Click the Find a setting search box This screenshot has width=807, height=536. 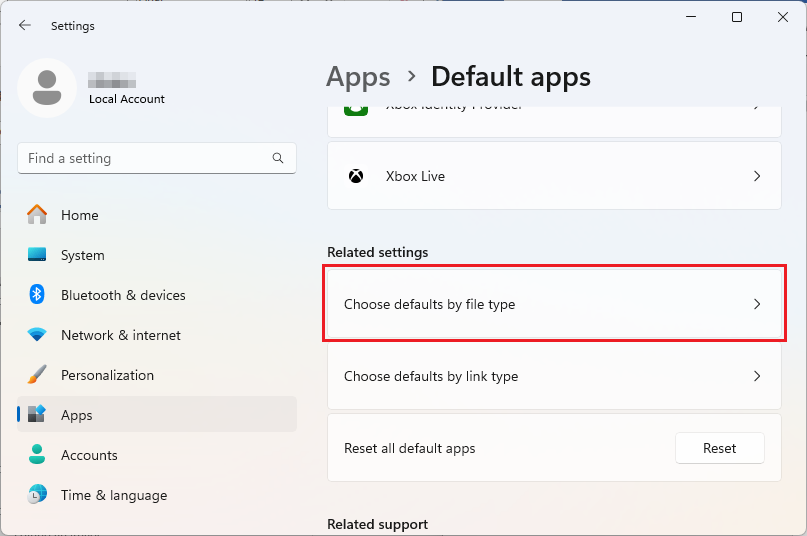[x=157, y=158]
